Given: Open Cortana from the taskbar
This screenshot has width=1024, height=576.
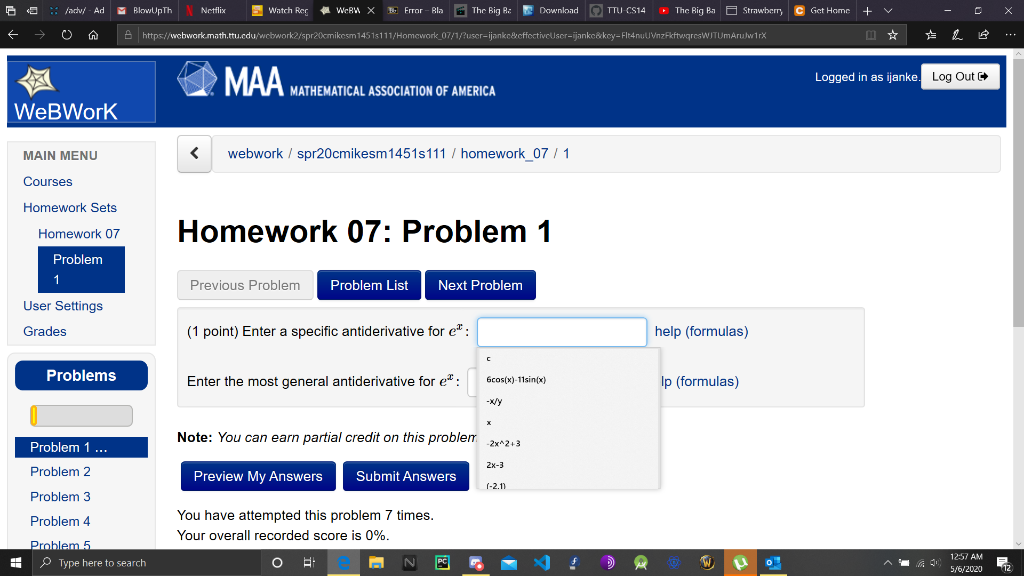Looking at the screenshot, I should pyautogui.click(x=277, y=562).
